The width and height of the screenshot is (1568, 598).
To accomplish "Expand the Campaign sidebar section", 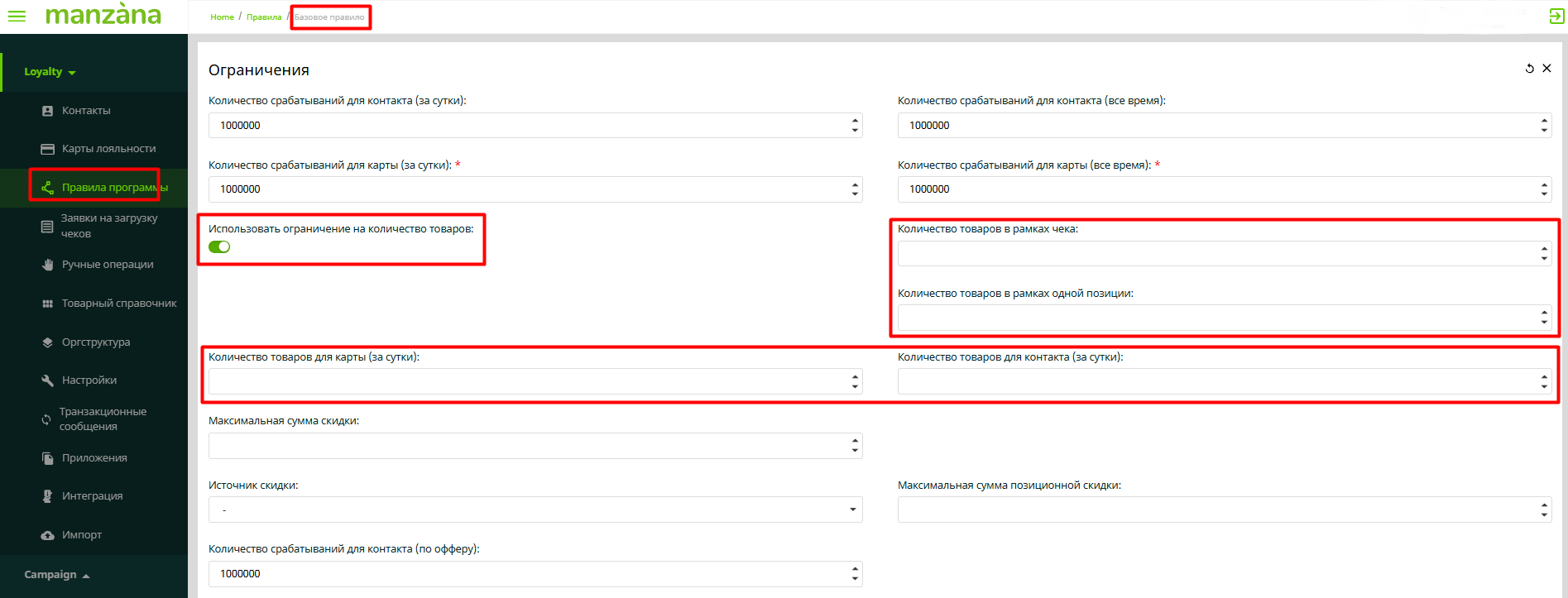I will coord(56,575).
